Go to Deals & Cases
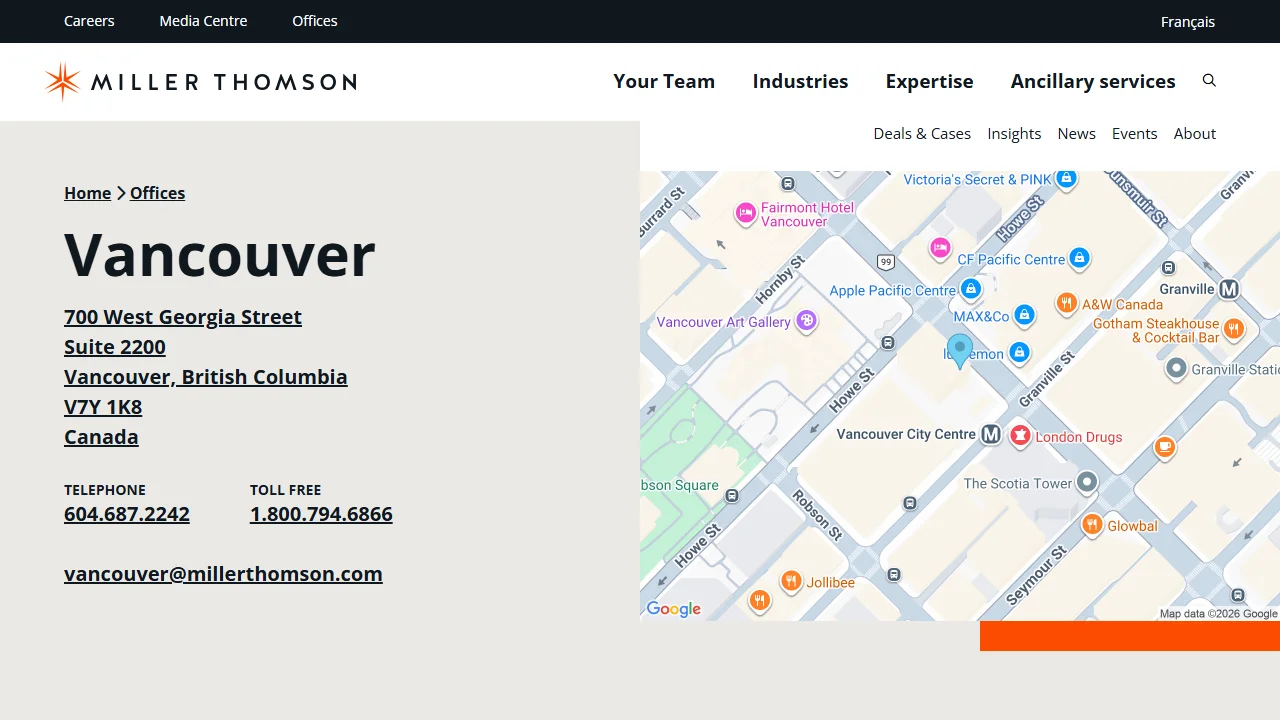This screenshot has width=1280, height=720. click(922, 134)
